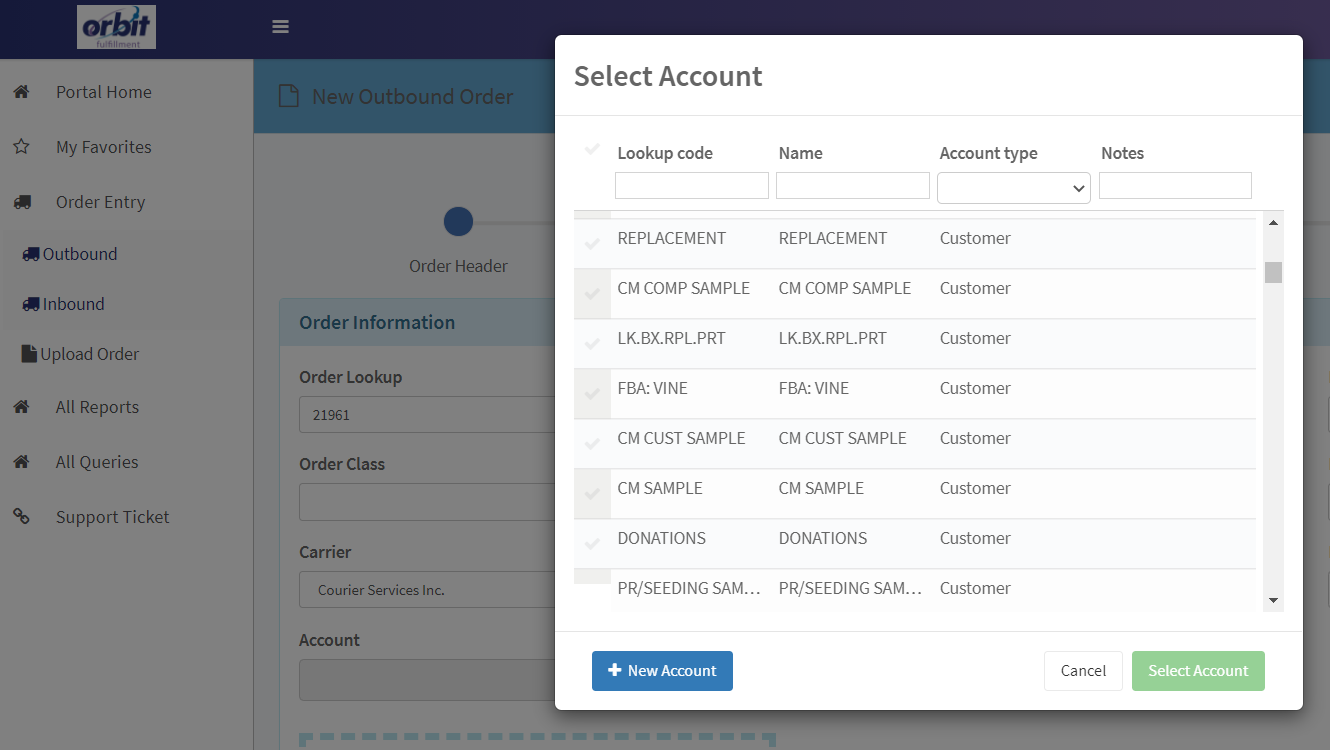The width and height of the screenshot is (1330, 750).
Task: Click the Support Ticket link icon
Action: (21, 517)
